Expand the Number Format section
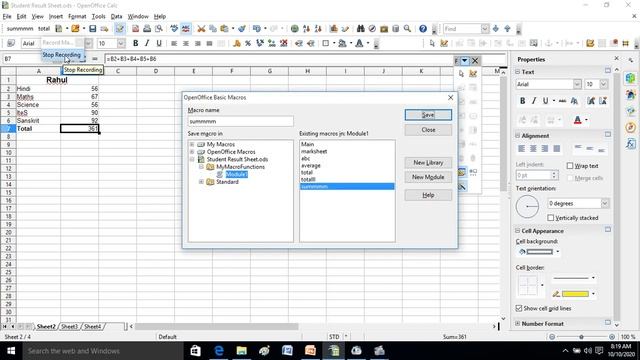The height and width of the screenshot is (360, 640). (518, 323)
